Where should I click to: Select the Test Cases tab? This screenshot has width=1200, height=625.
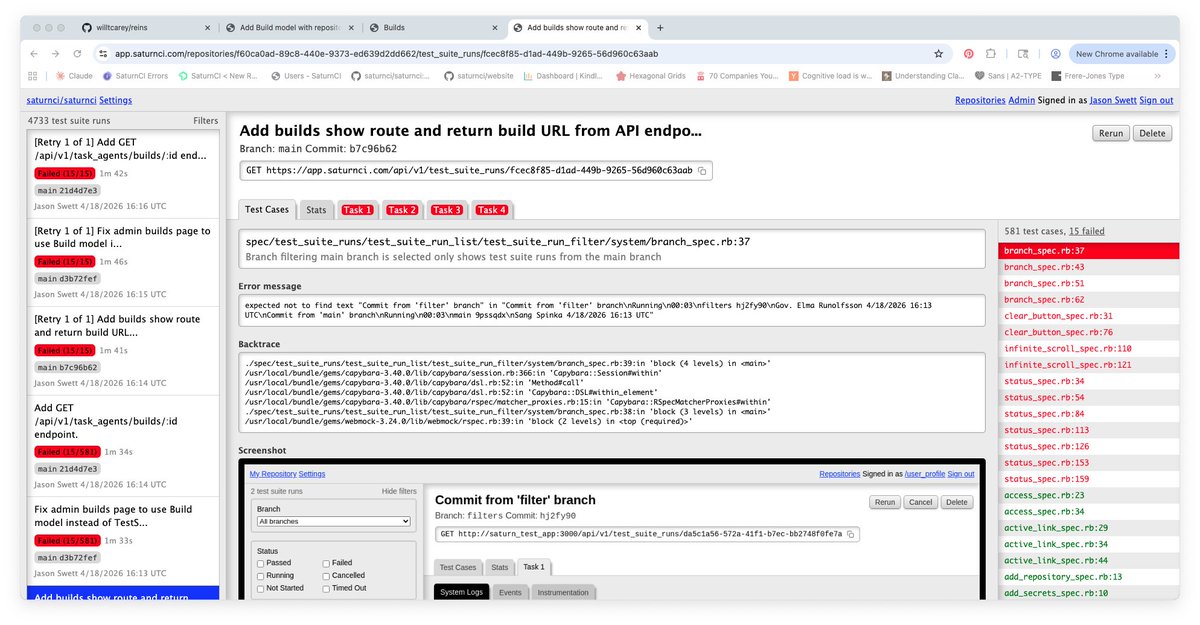267,210
